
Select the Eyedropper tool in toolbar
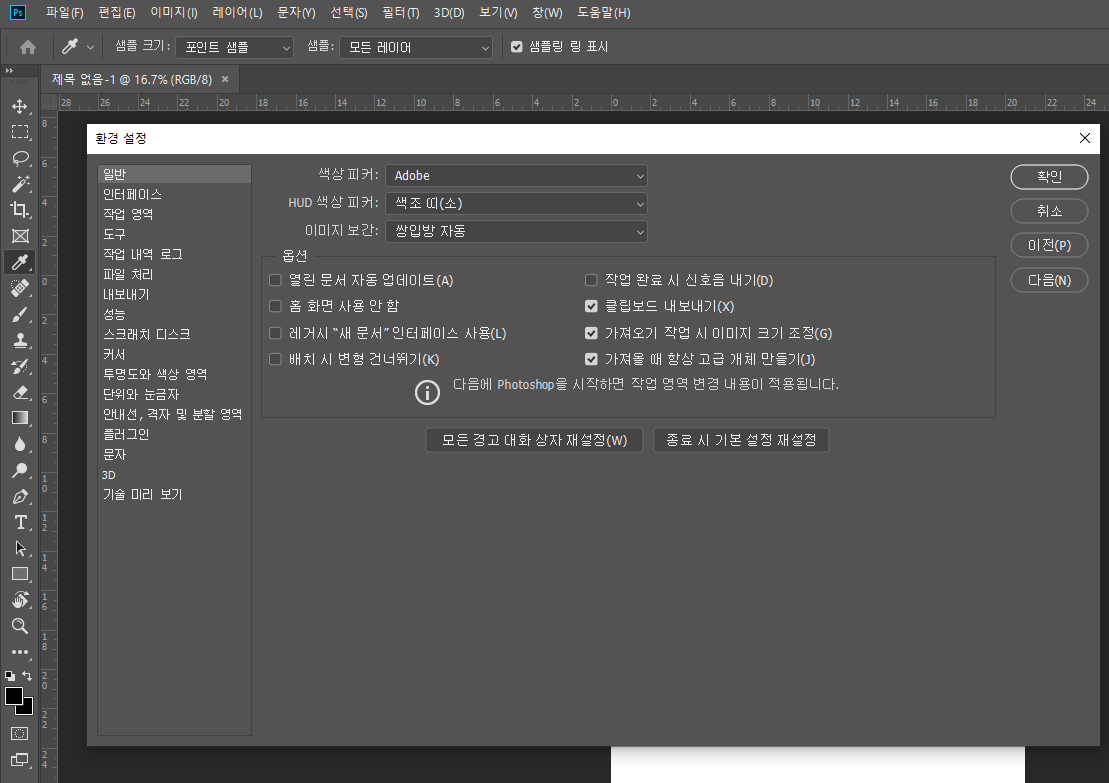tap(20, 262)
